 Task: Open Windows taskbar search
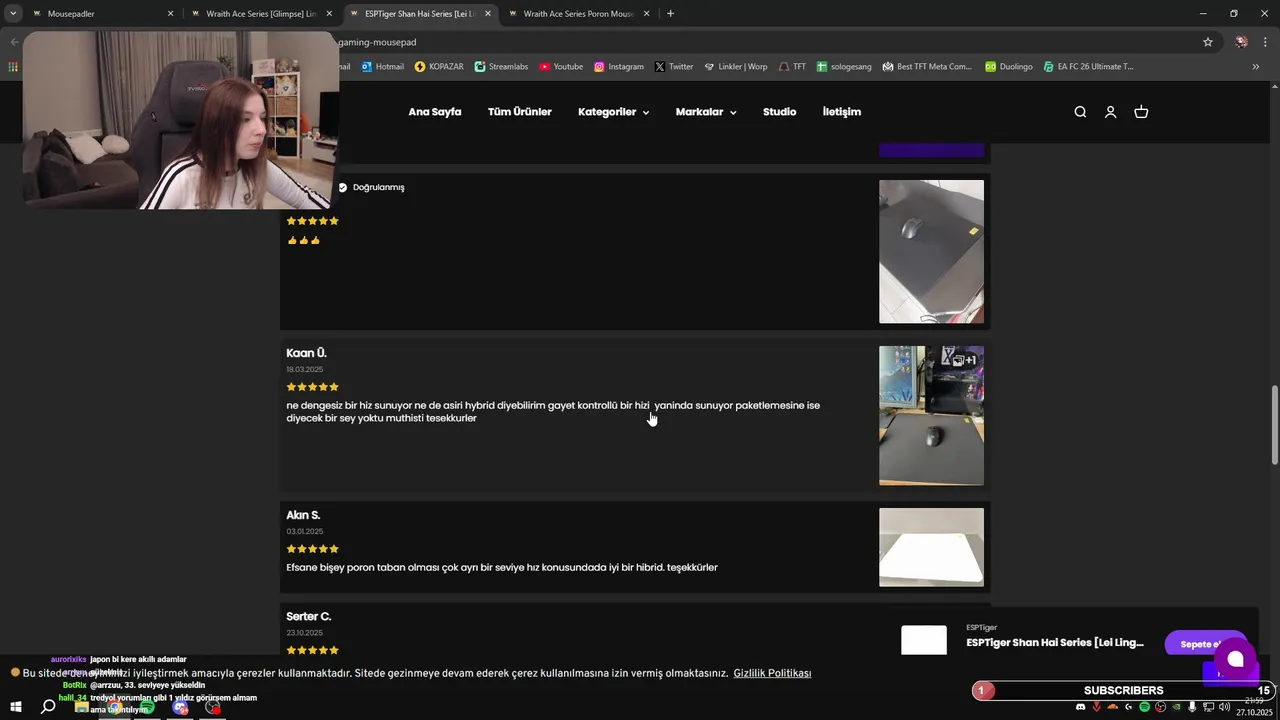[x=48, y=707]
